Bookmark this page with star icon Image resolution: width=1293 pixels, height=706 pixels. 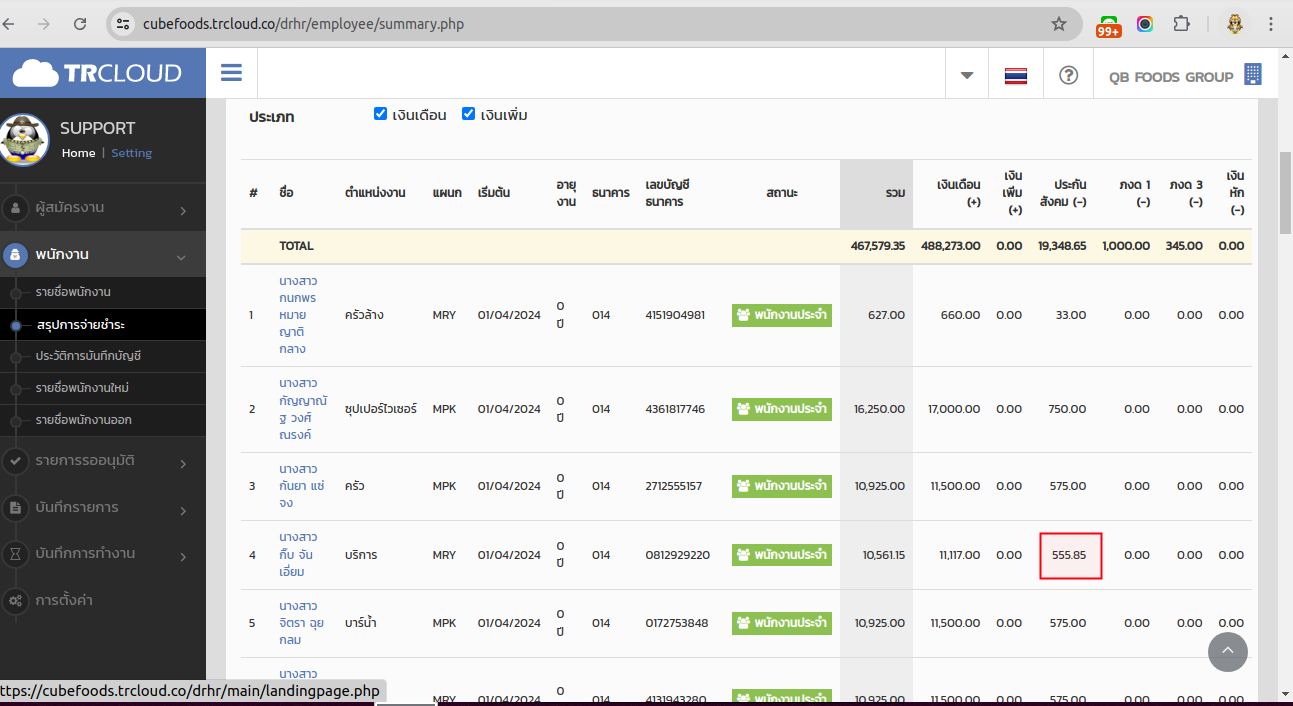click(1059, 24)
